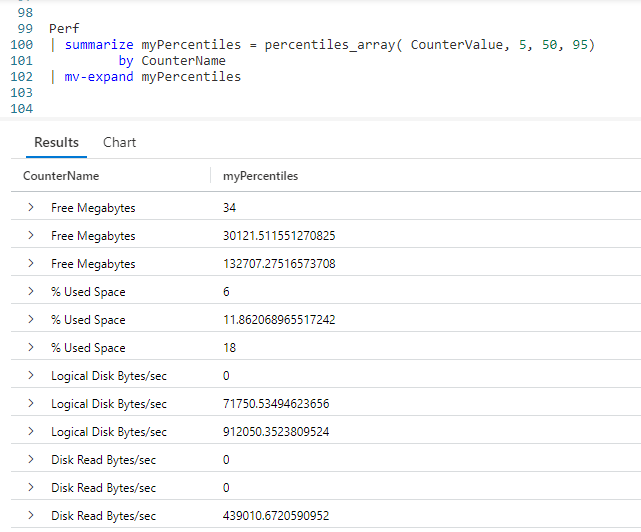Screen dimensions: 641x532
Task: Click the CounterName column header
Action: (x=61, y=176)
